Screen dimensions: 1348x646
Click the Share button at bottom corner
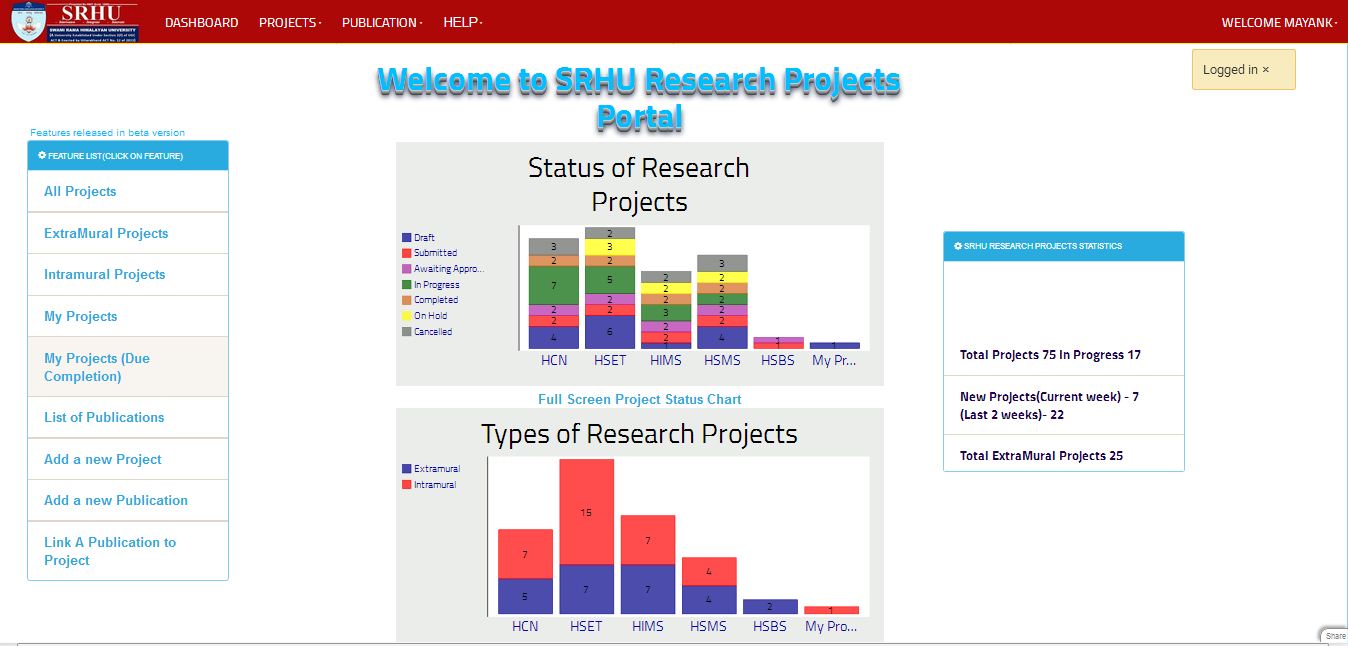point(1336,636)
